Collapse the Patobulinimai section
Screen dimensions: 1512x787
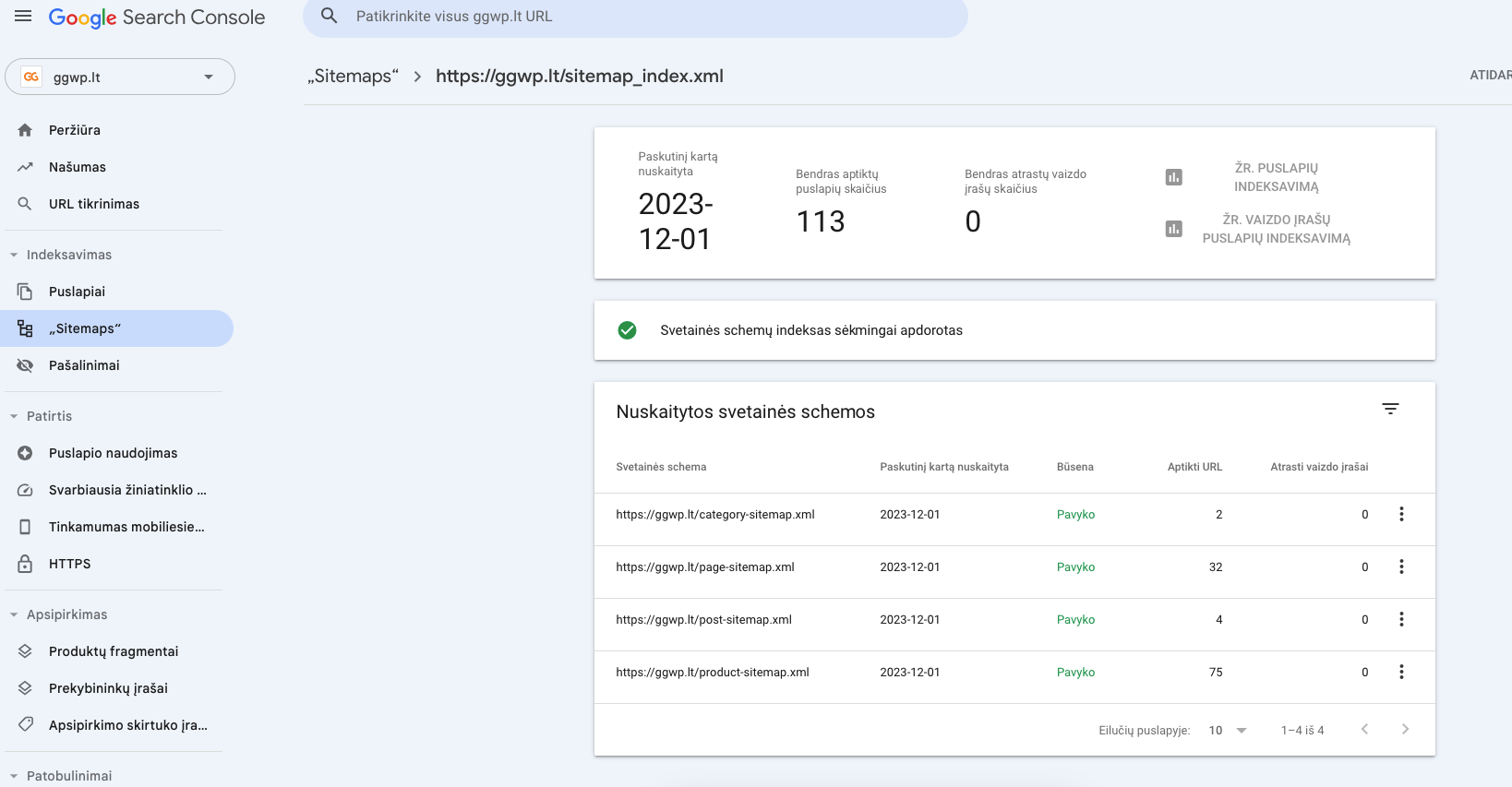14,776
